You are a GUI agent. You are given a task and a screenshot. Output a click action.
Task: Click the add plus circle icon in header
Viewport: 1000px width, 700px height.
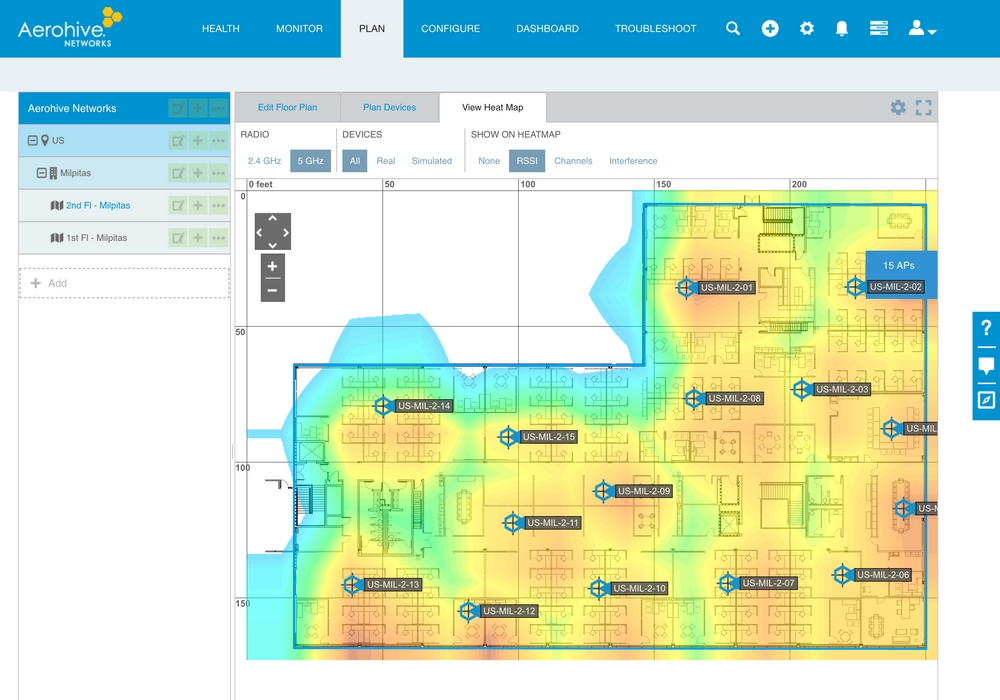pyautogui.click(x=770, y=29)
